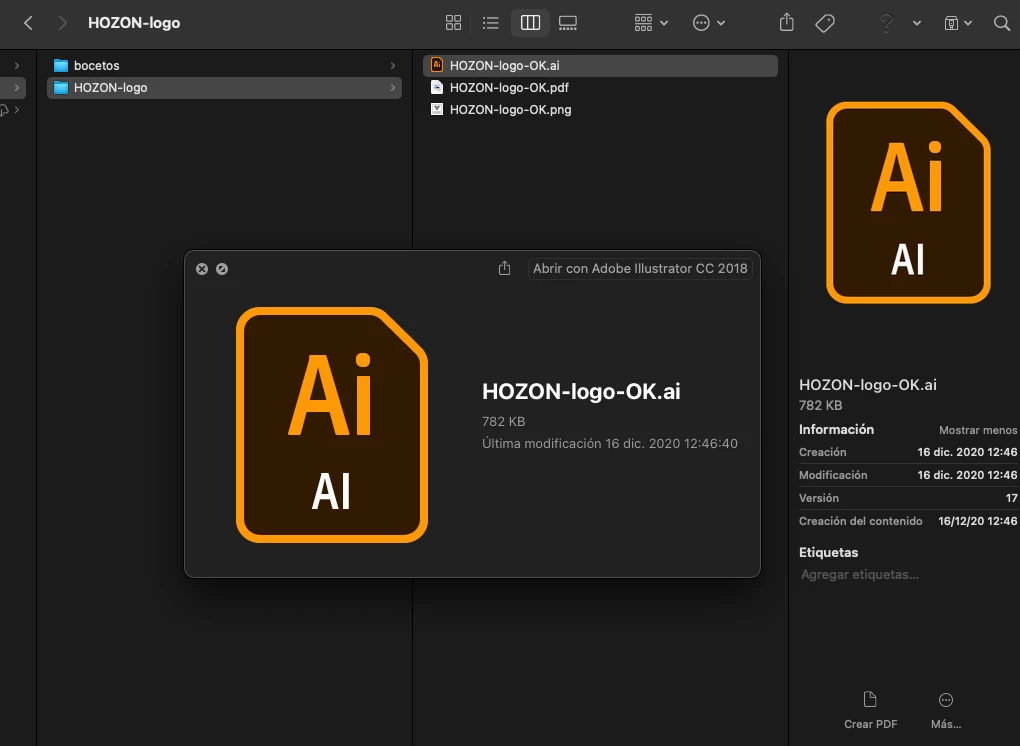Viewport: 1020px width, 746px height.
Task: Click the full-screen button in Quick Look
Action: click(x=222, y=269)
